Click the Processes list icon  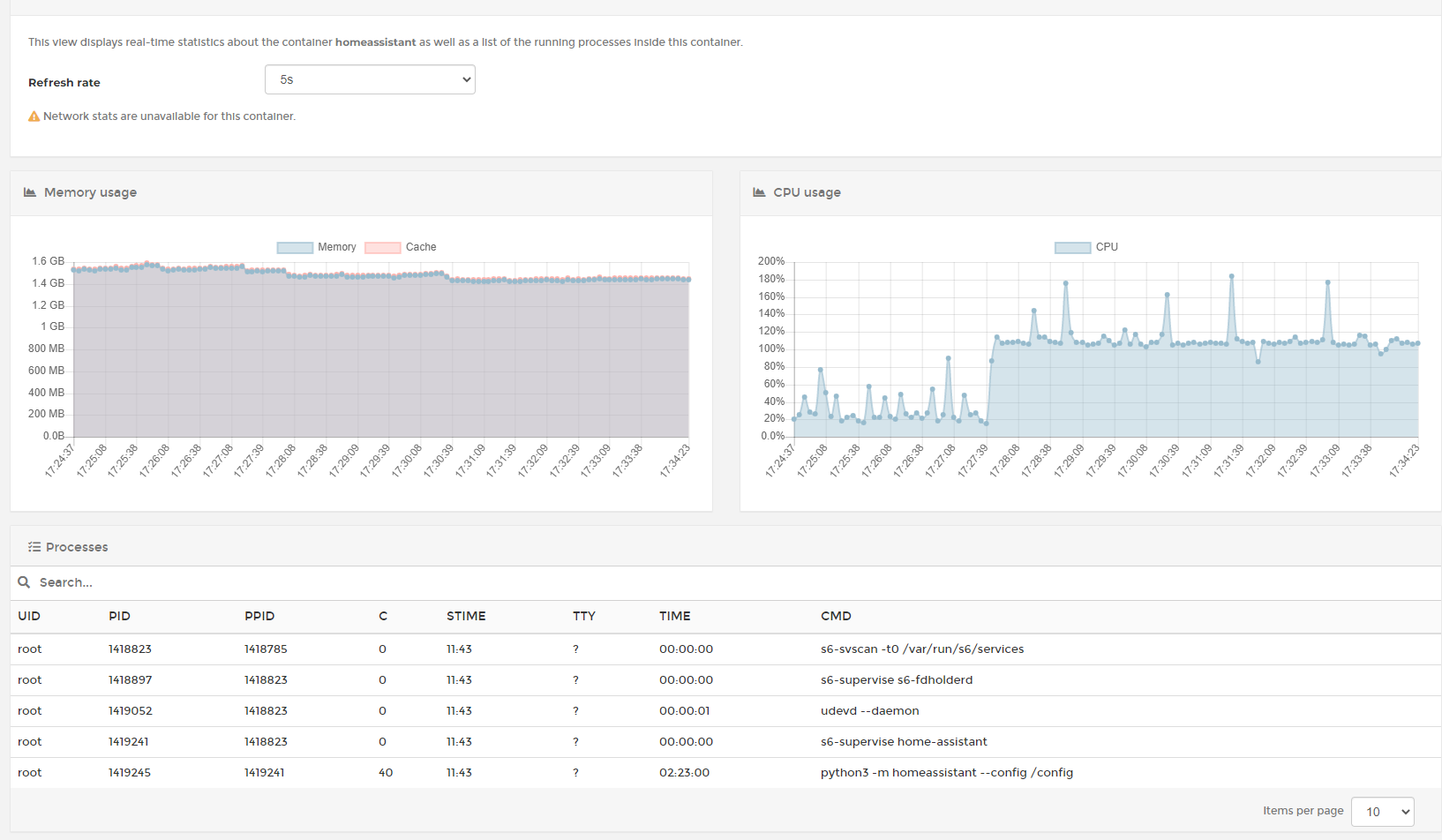[34, 547]
